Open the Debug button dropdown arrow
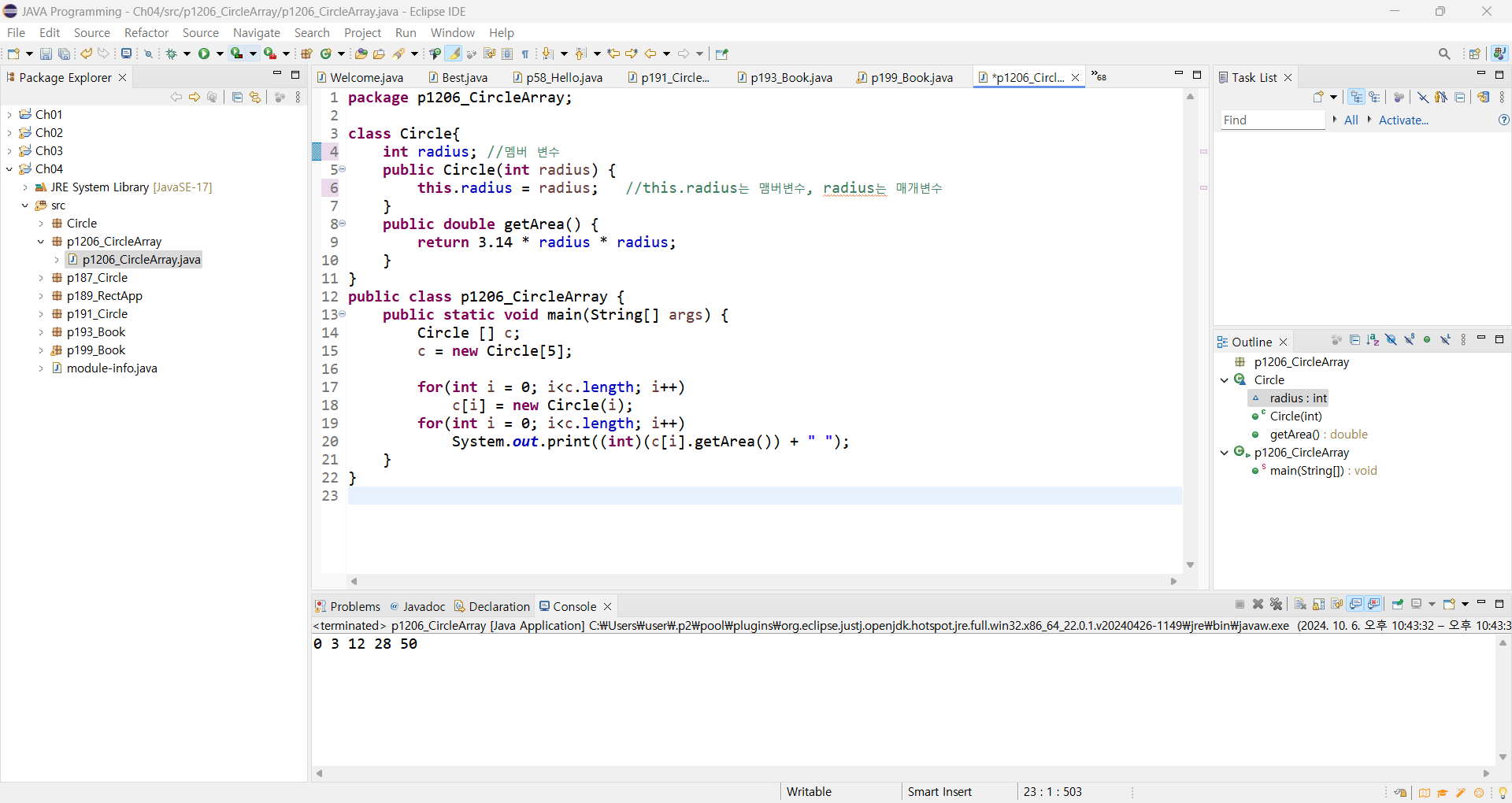Viewport: 1512px width, 803px height. pos(187,54)
